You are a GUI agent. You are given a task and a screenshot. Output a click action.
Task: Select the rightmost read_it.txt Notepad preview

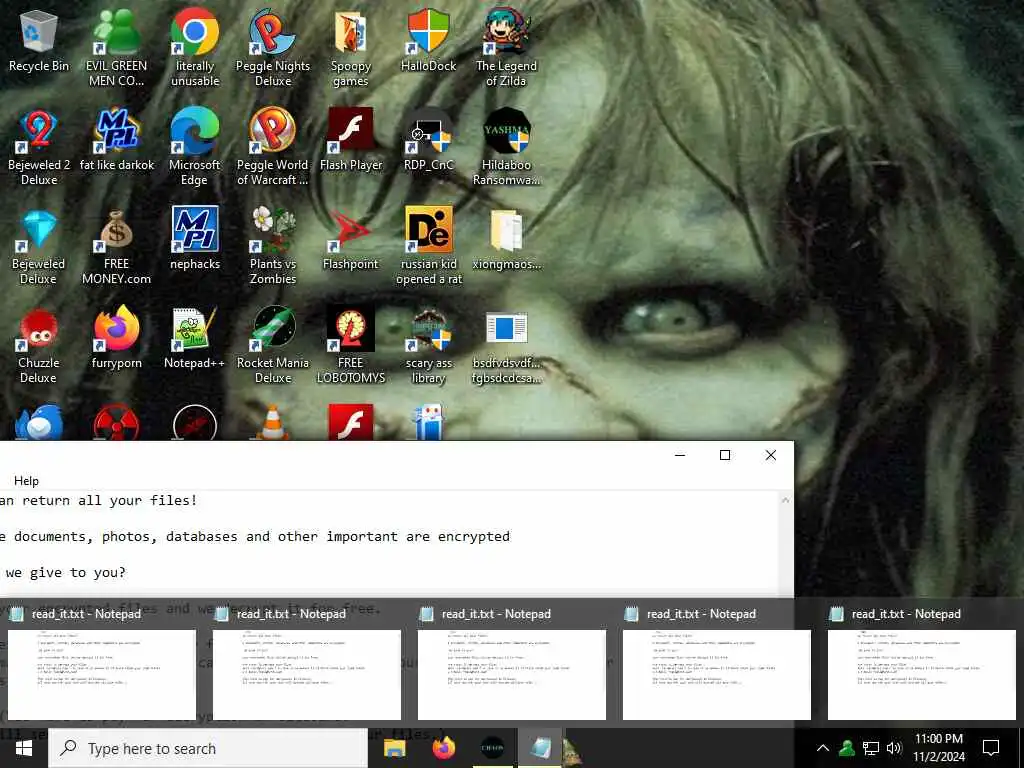(x=921, y=675)
